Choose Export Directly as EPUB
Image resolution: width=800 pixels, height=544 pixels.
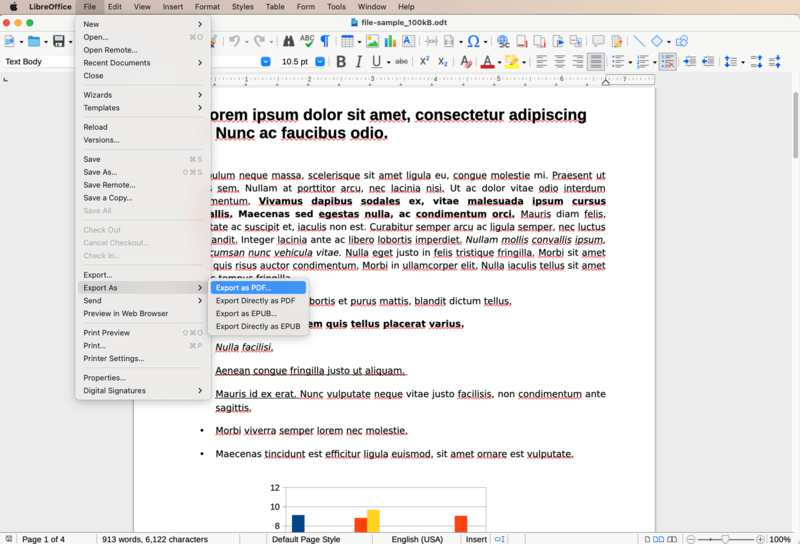[258, 326]
